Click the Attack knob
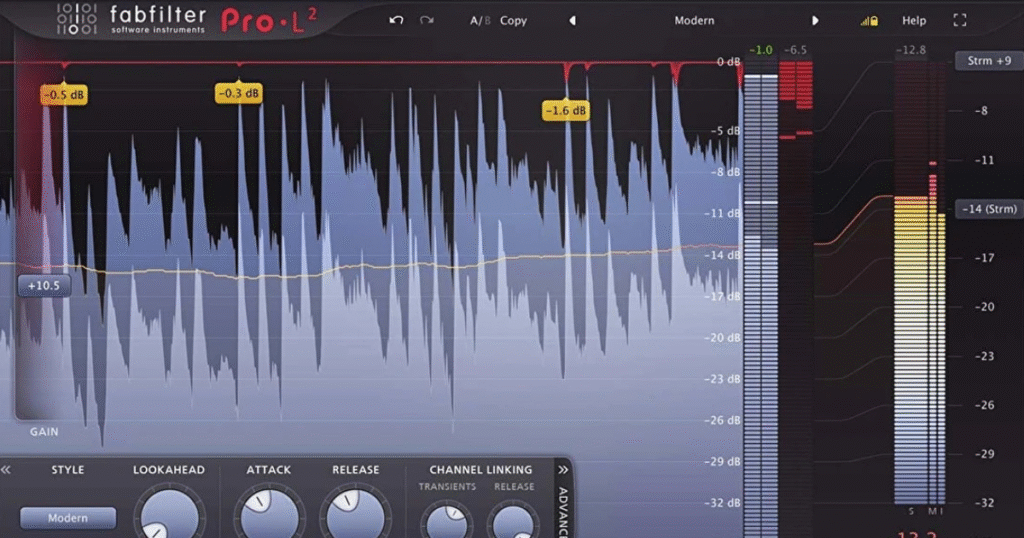The height and width of the screenshot is (538, 1024). 269,517
